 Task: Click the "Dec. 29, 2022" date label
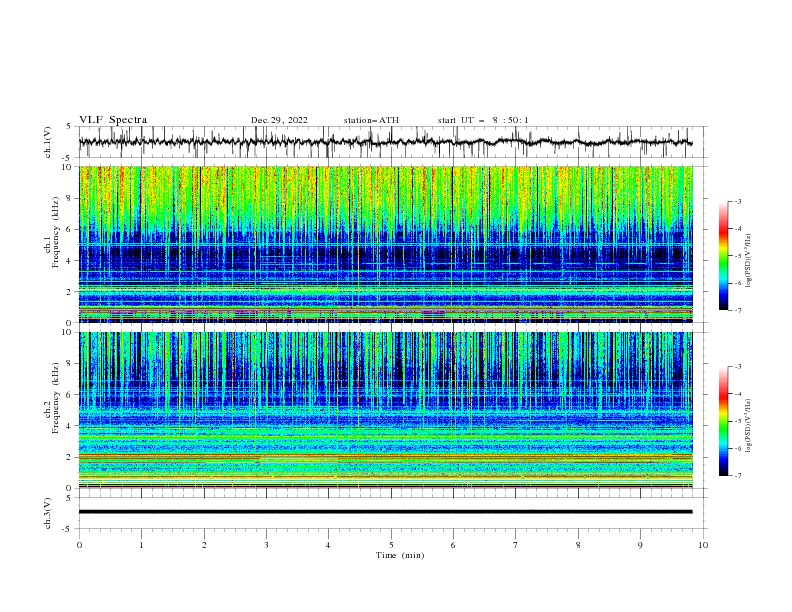[279, 120]
